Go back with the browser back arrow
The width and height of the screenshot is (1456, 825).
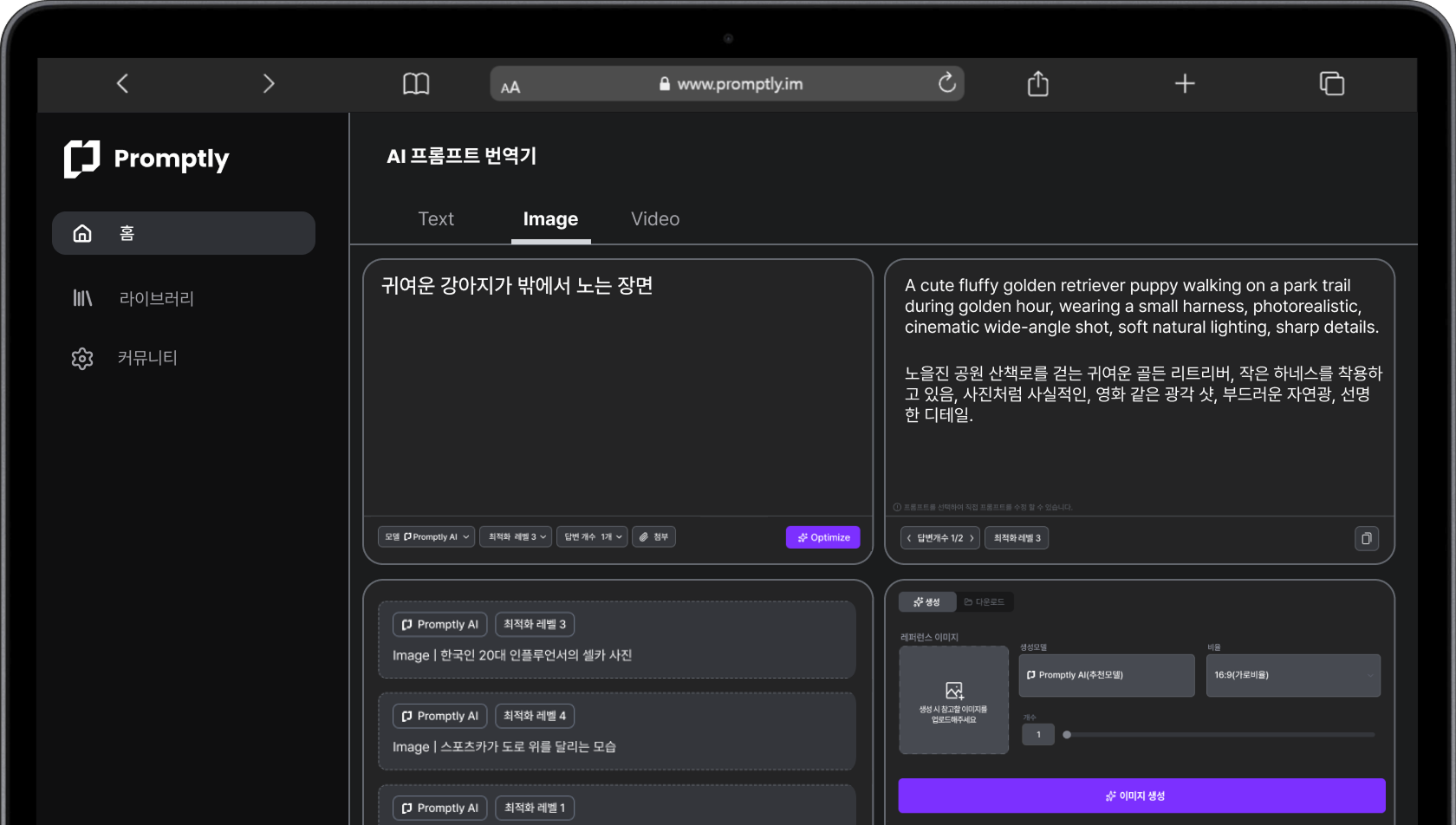point(122,84)
